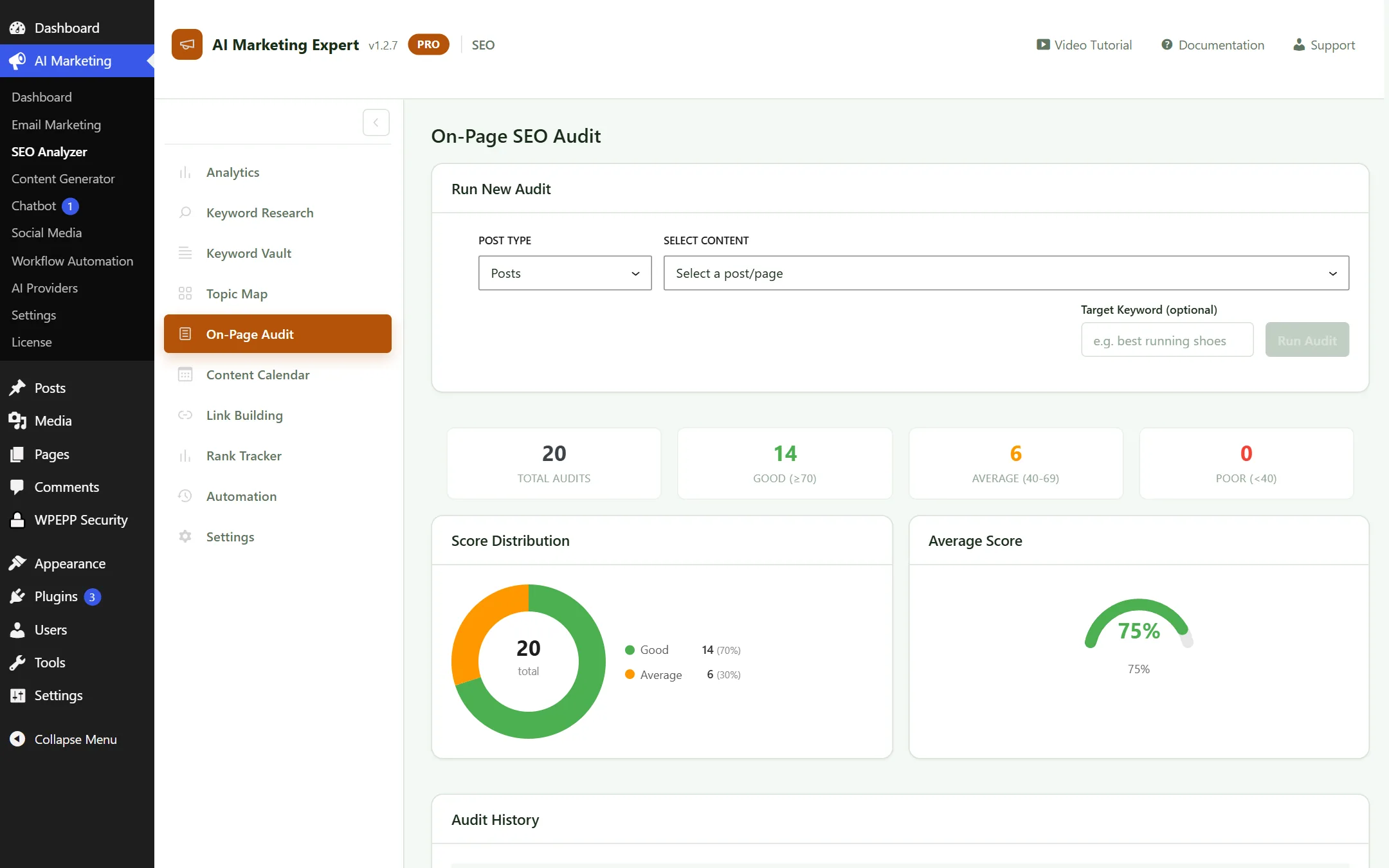The height and width of the screenshot is (868, 1389).
Task: Open Content Generator submenu item
Action: pyautogui.click(x=63, y=179)
